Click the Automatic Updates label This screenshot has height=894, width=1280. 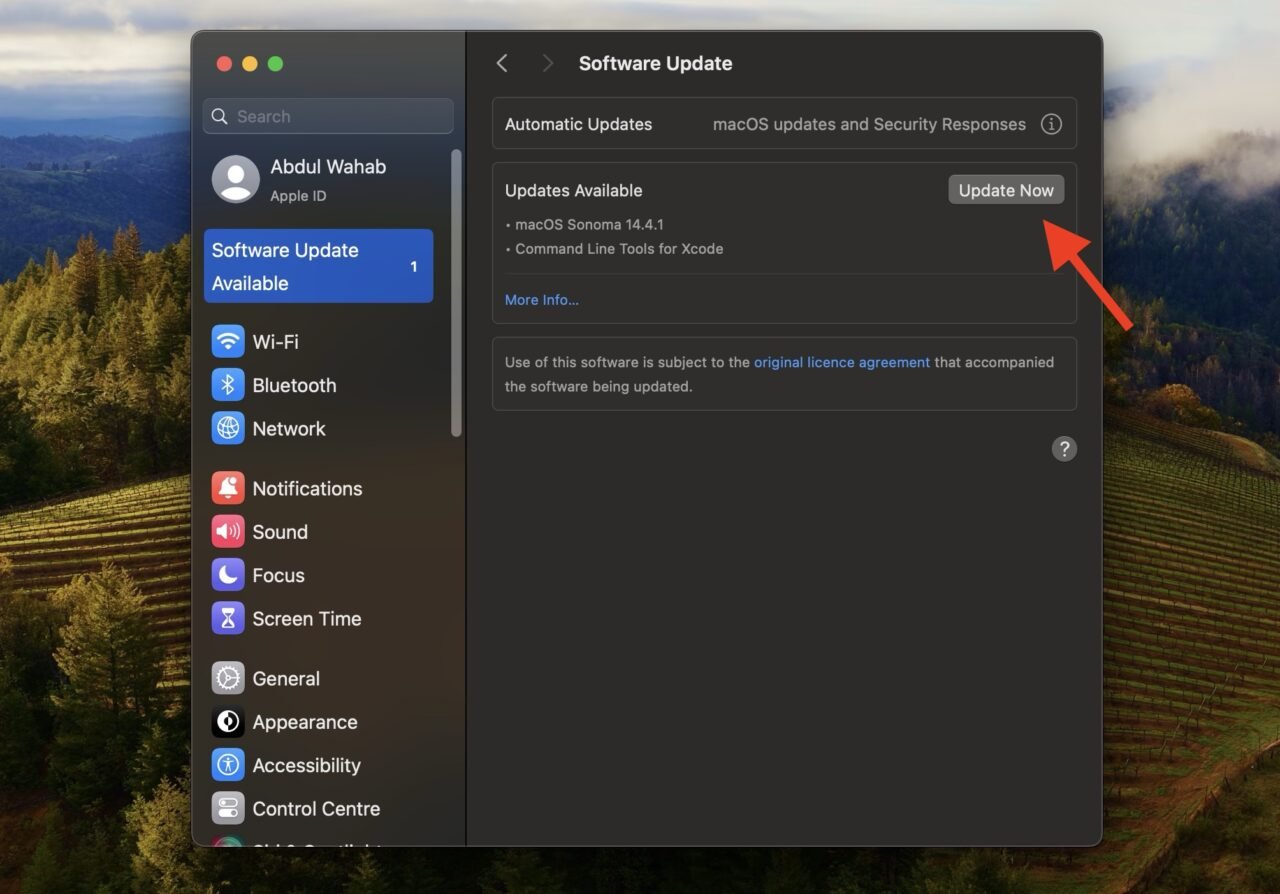pos(578,124)
